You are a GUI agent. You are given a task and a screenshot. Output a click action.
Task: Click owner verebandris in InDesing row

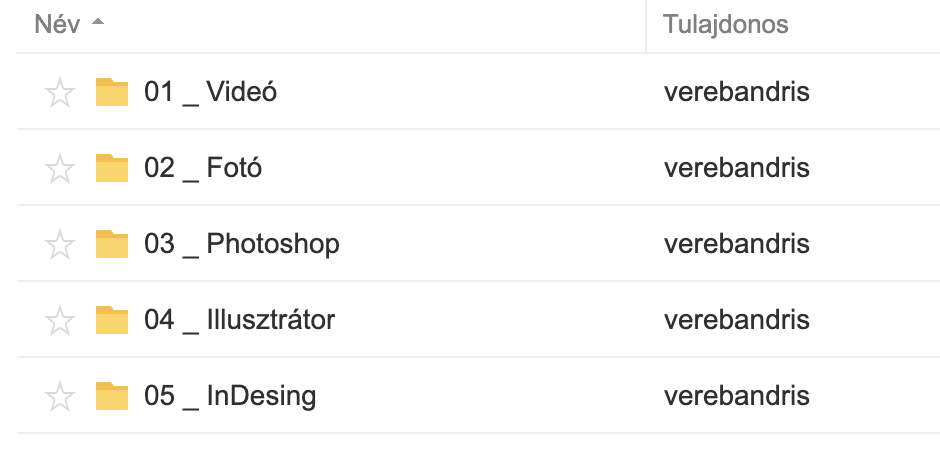tap(736, 397)
